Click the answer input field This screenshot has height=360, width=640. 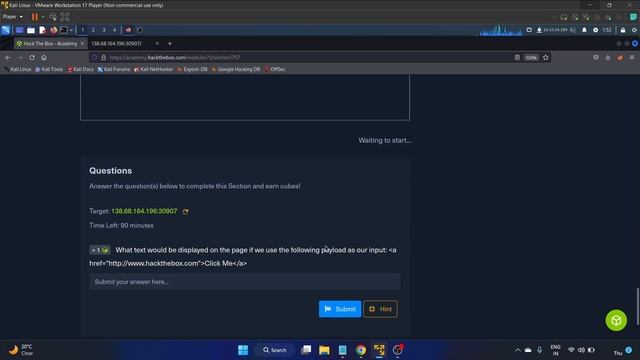(244, 282)
